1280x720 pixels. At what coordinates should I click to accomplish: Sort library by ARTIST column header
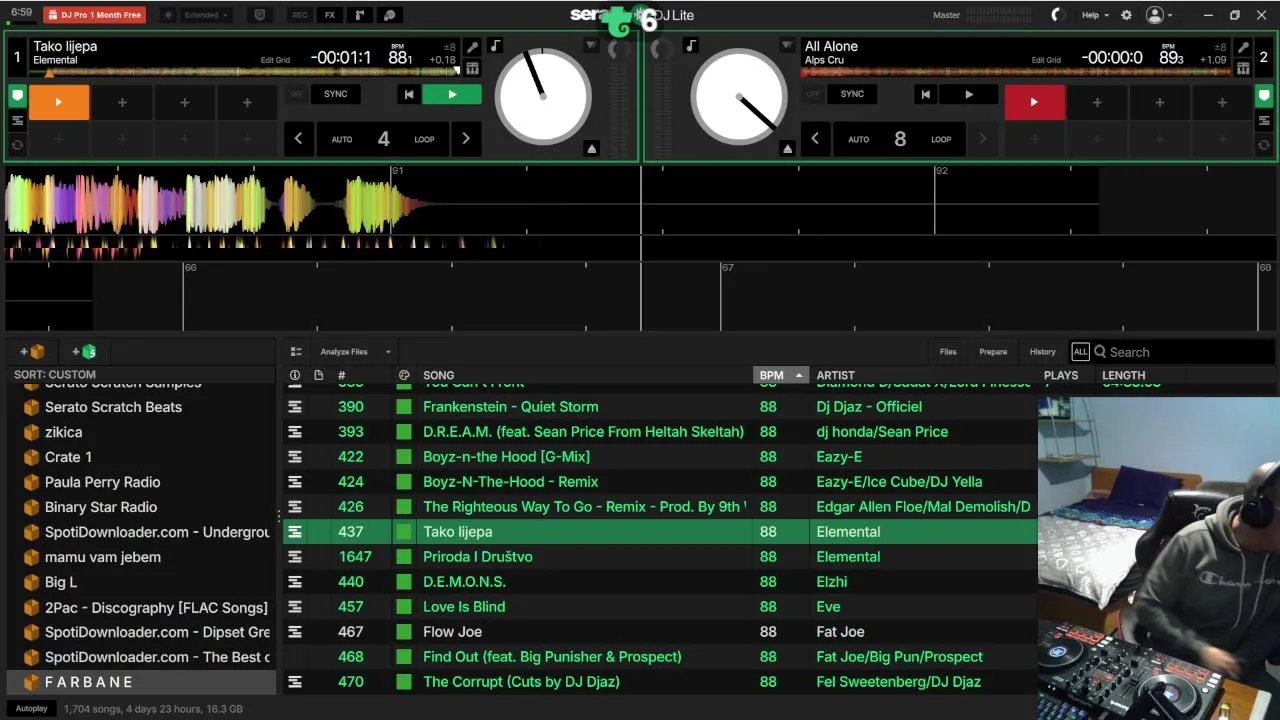[x=835, y=375]
